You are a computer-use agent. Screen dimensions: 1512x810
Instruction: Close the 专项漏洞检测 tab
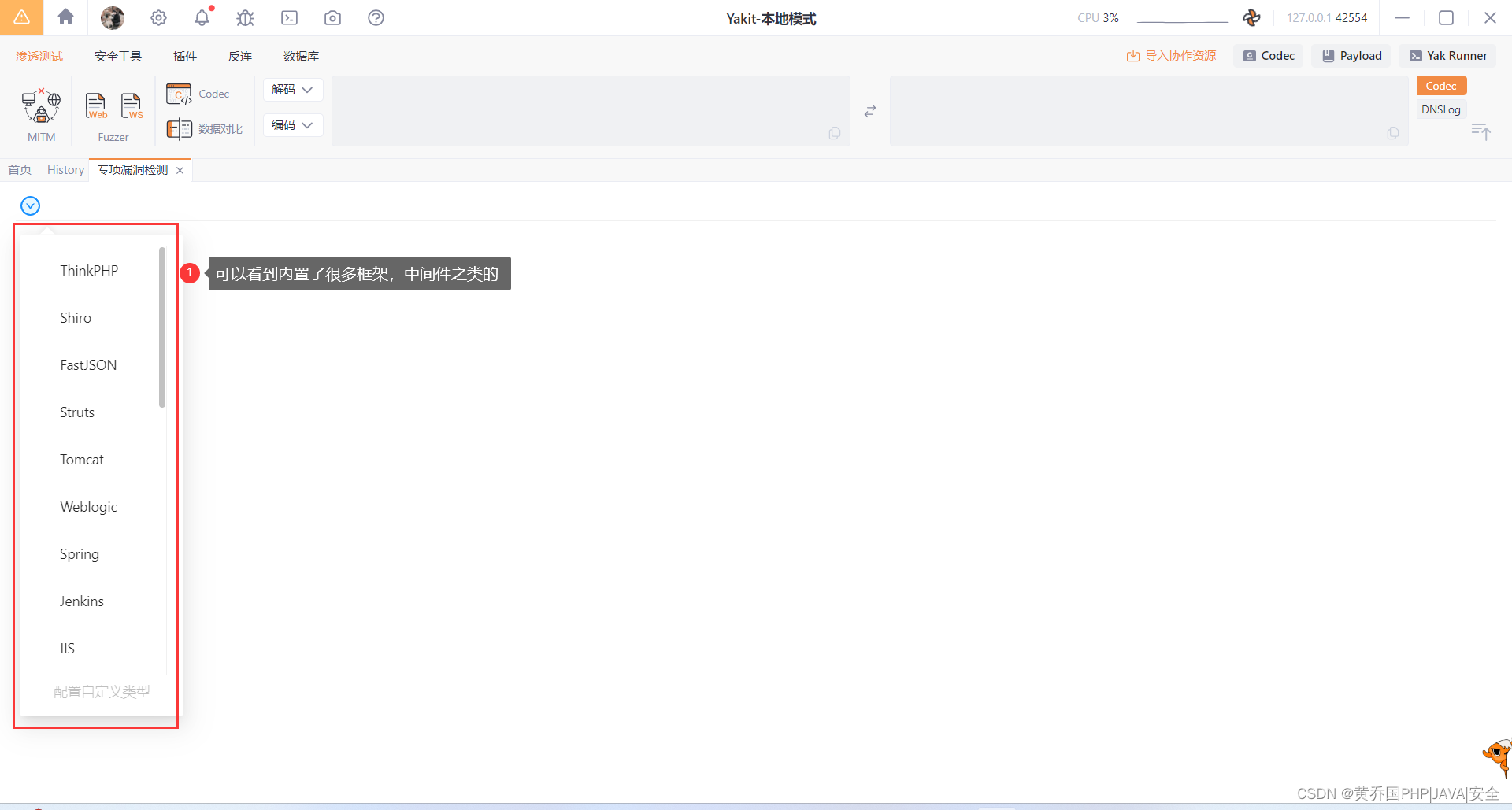[180, 170]
